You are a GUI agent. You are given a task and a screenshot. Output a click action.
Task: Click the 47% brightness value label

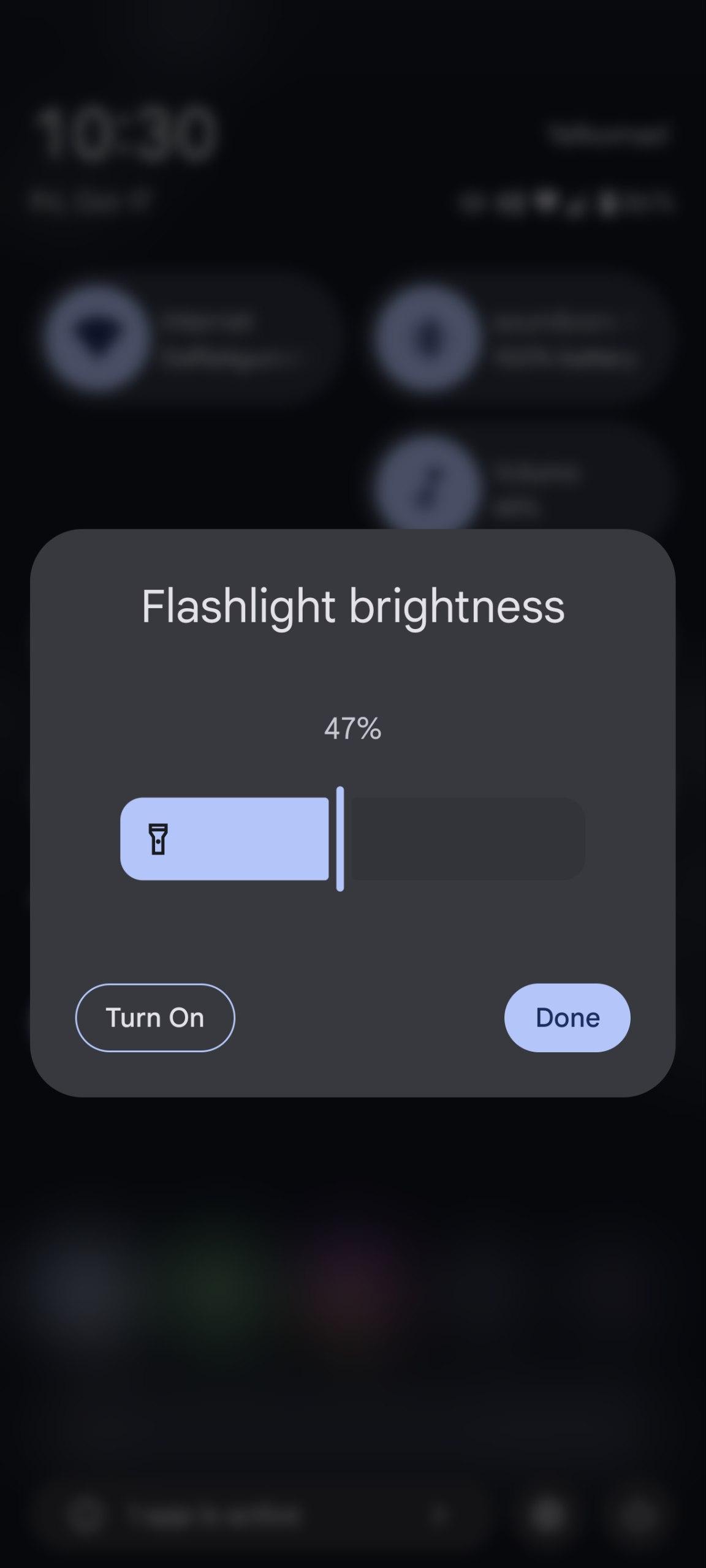click(352, 729)
